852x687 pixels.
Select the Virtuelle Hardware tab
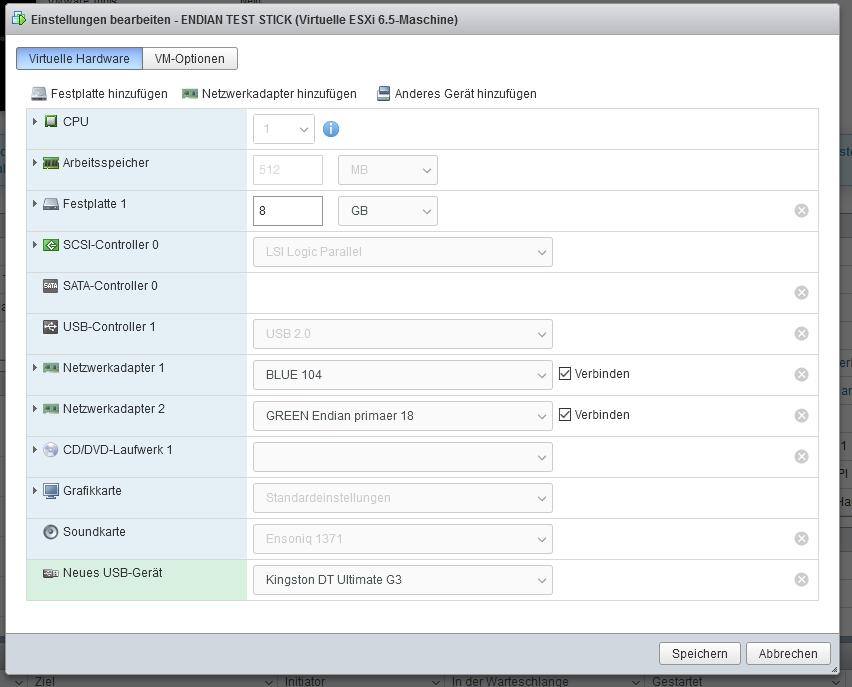79,59
